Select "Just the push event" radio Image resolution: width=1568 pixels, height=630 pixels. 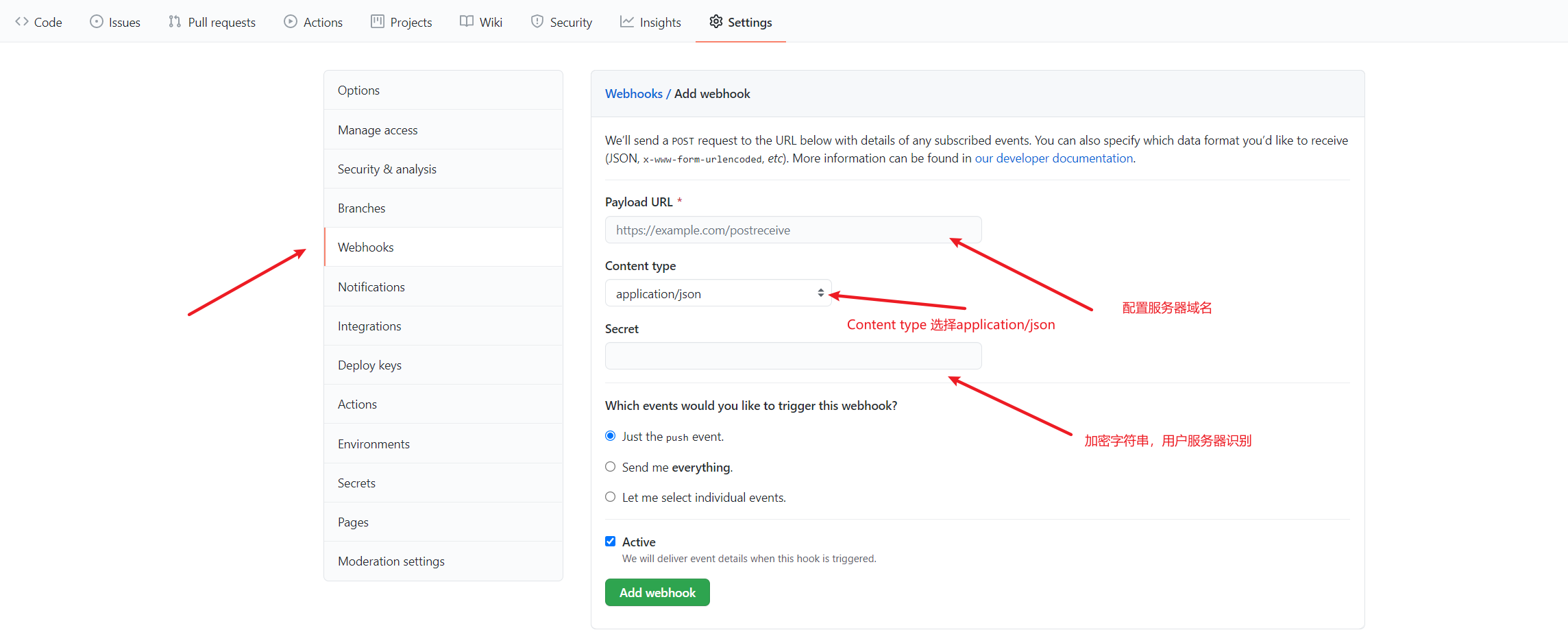tap(610, 436)
